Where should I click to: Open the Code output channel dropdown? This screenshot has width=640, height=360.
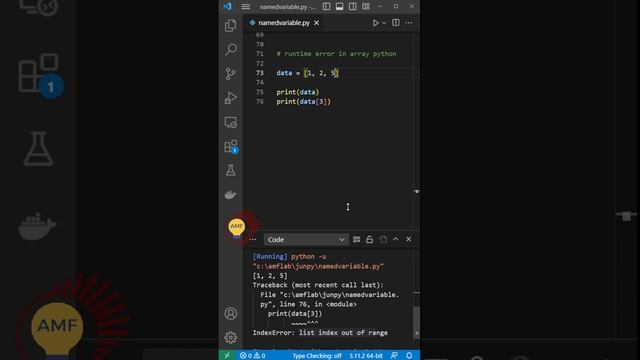(306, 240)
